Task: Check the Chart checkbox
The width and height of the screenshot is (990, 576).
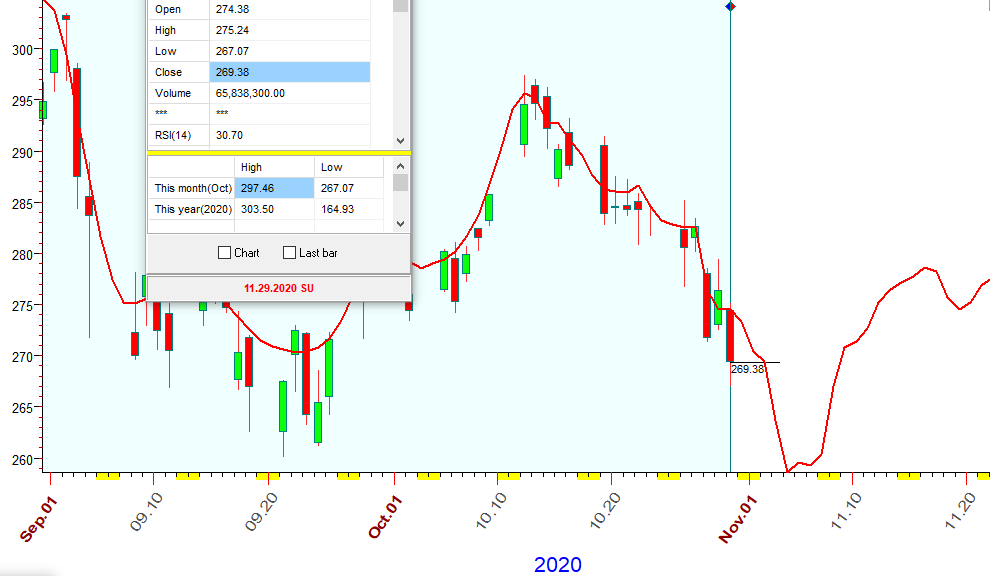Action: tap(225, 253)
